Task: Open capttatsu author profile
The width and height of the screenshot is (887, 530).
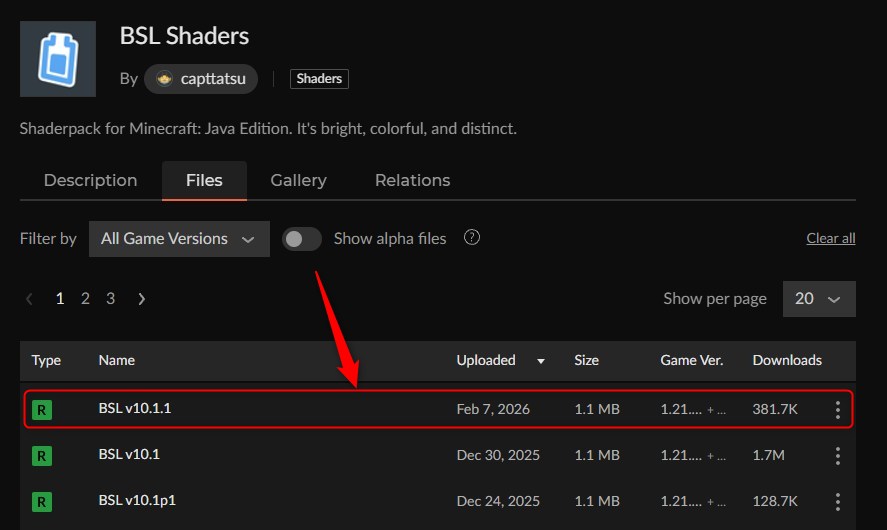Action: pyautogui.click(x=201, y=79)
